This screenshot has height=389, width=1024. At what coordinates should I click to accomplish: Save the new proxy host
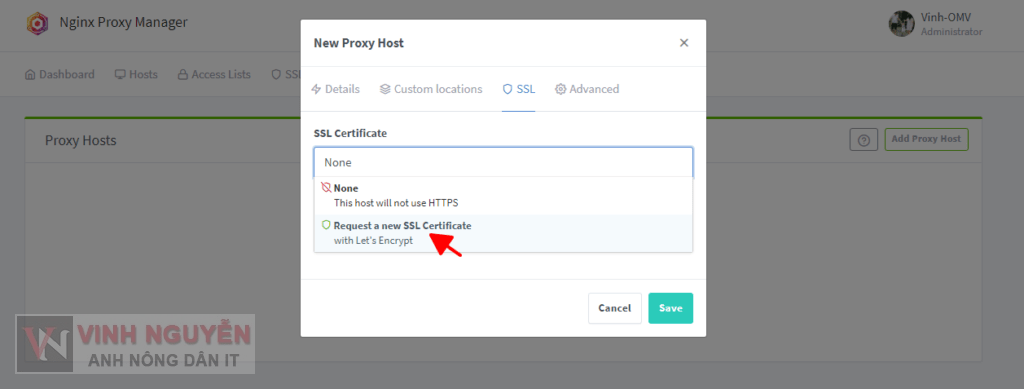coord(671,308)
